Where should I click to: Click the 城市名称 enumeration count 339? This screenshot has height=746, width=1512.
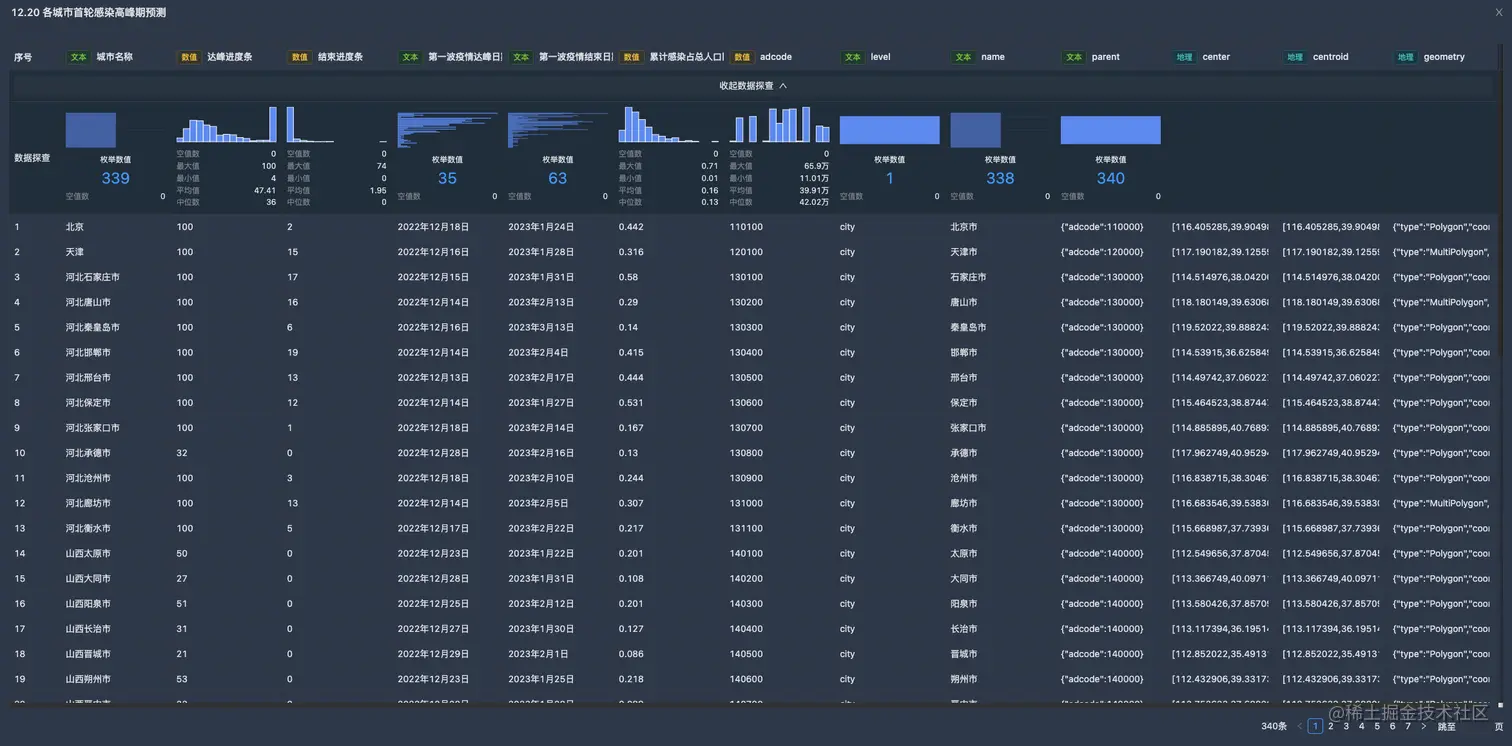coord(116,178)
